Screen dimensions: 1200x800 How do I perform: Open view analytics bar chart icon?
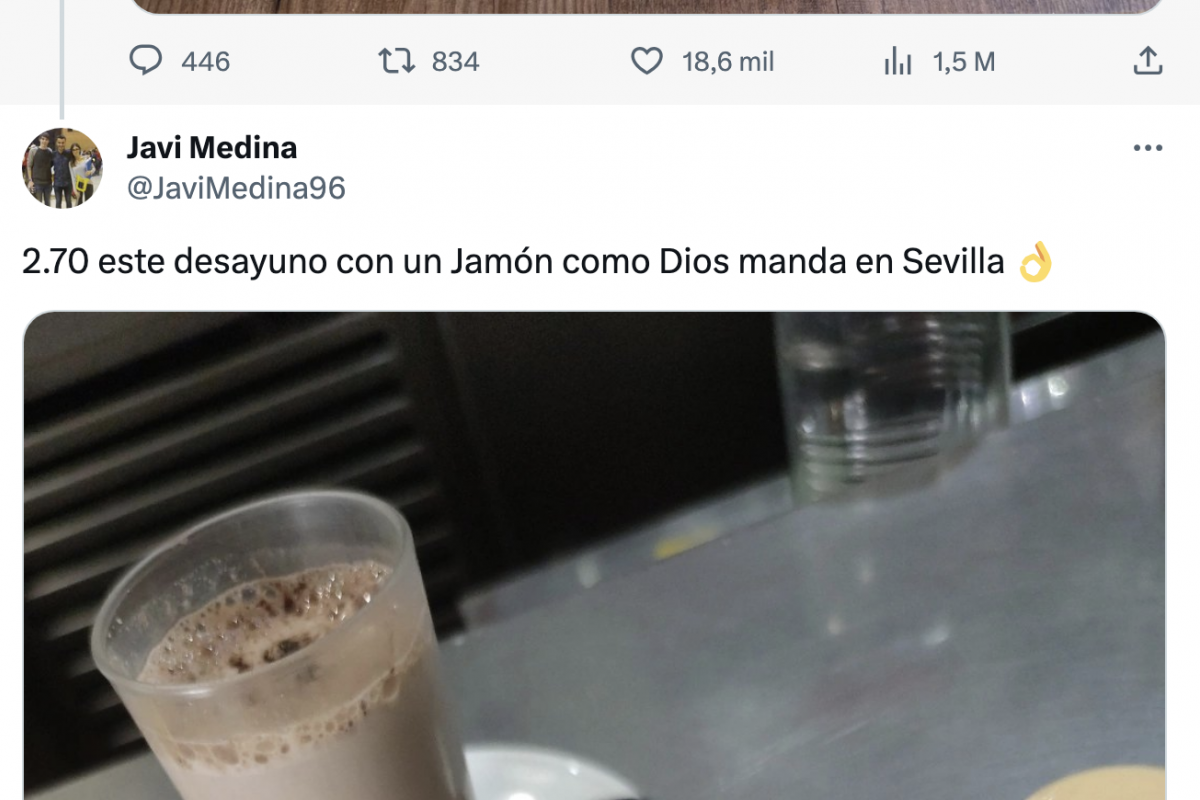[x=898, y=62]
